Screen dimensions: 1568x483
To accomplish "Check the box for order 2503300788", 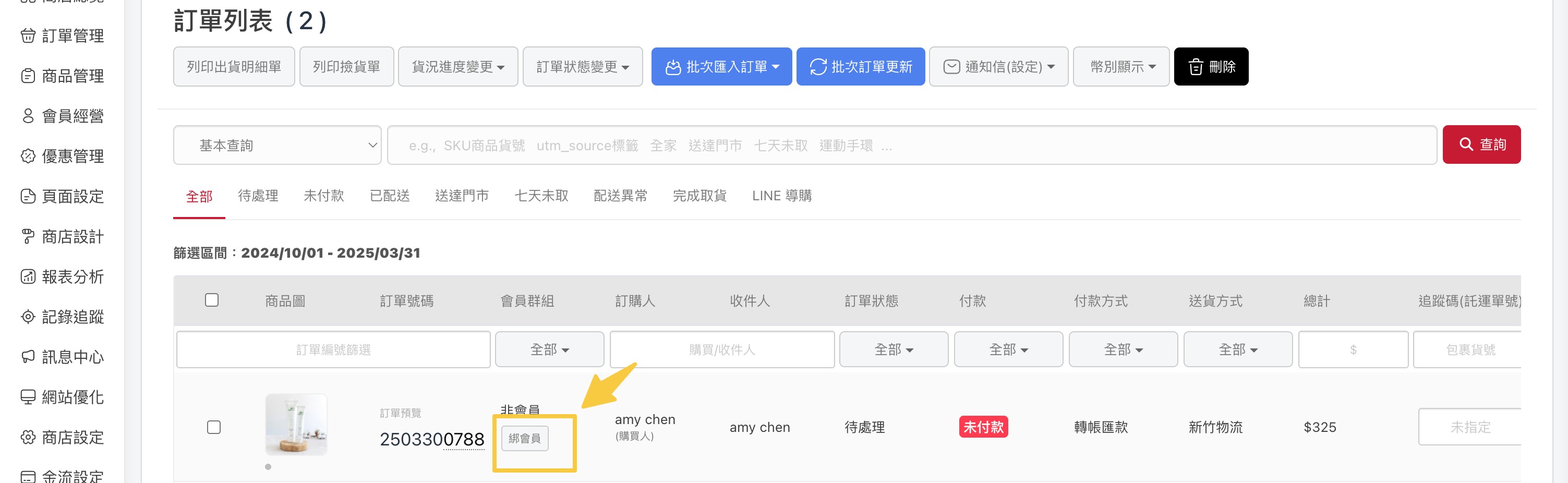I will [214, 427].
